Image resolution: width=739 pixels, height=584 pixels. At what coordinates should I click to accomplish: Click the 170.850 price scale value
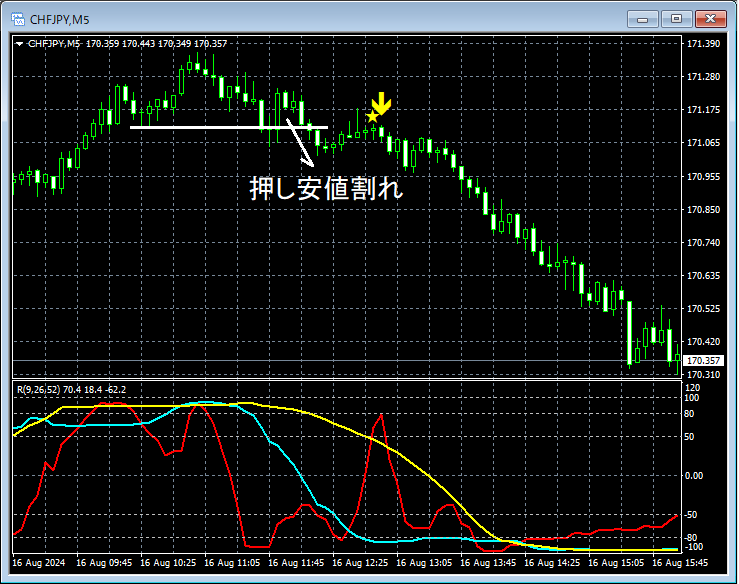pos(704,210)
